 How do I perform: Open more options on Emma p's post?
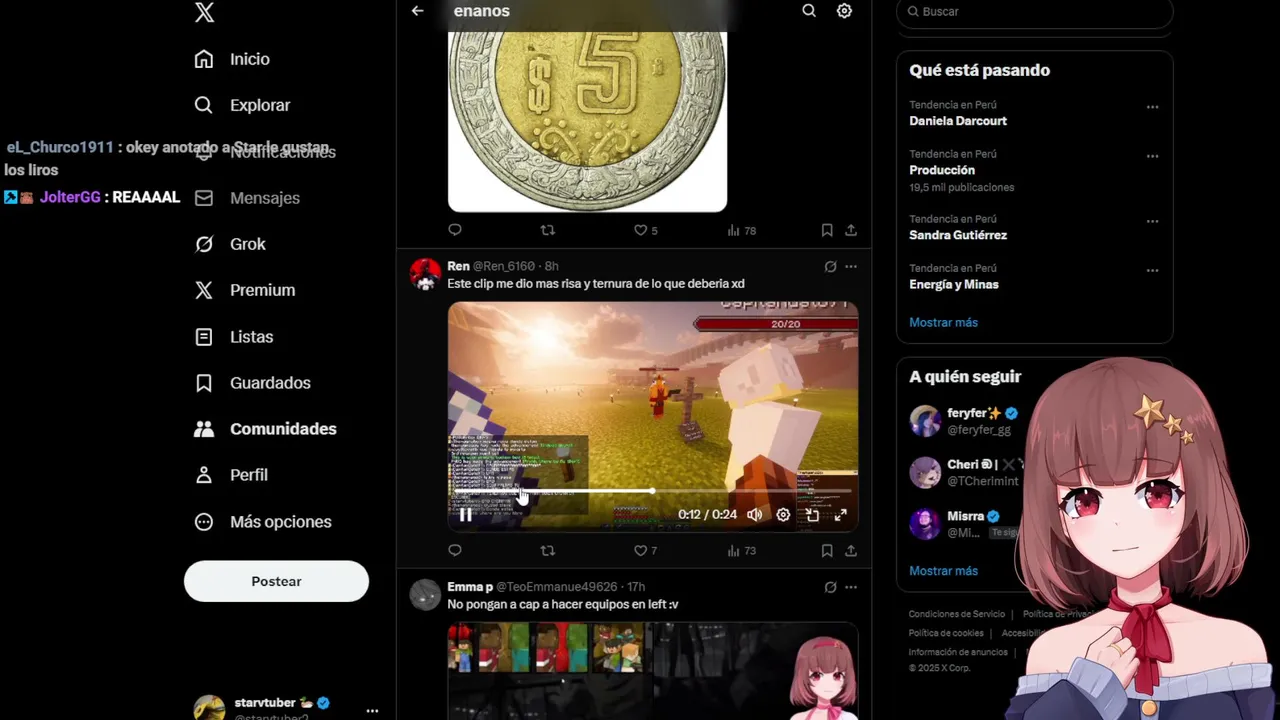pos(851,588)
